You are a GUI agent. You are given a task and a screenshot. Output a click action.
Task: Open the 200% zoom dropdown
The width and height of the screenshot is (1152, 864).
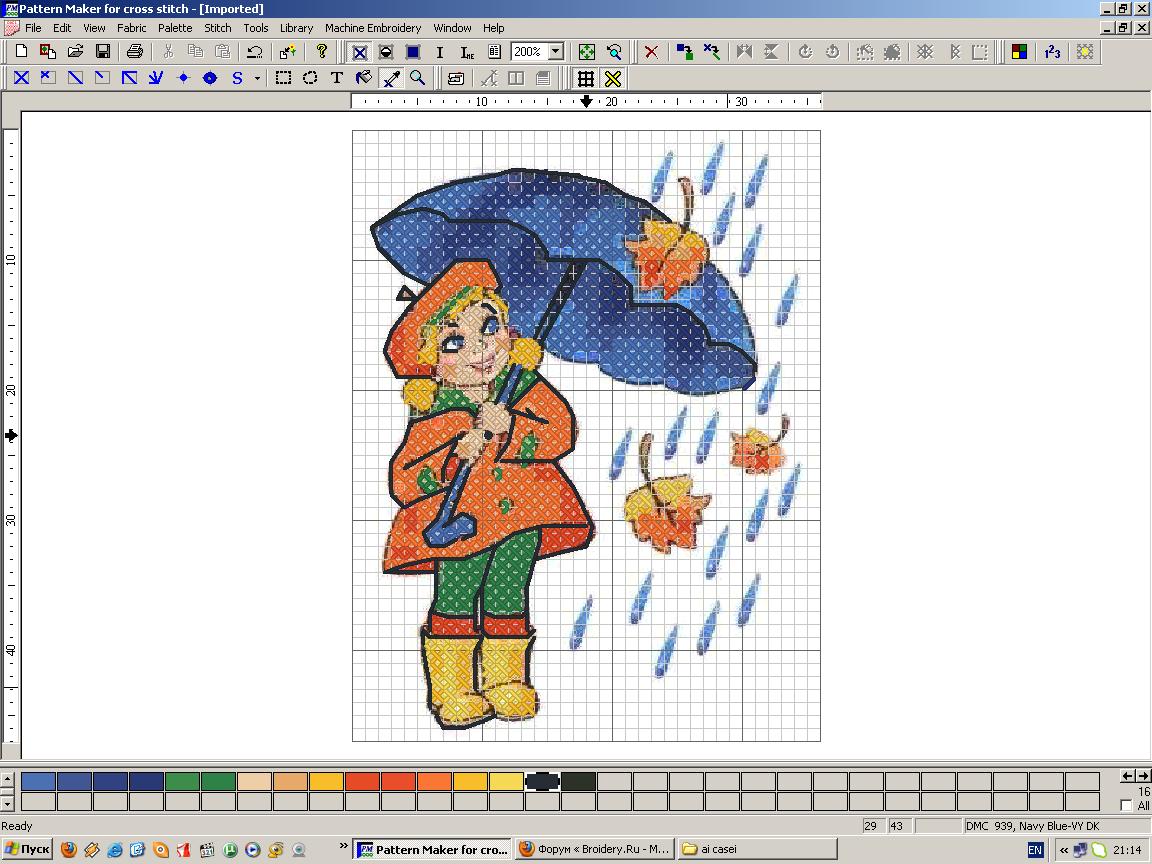pyautogui.click(x=556, y=51)
